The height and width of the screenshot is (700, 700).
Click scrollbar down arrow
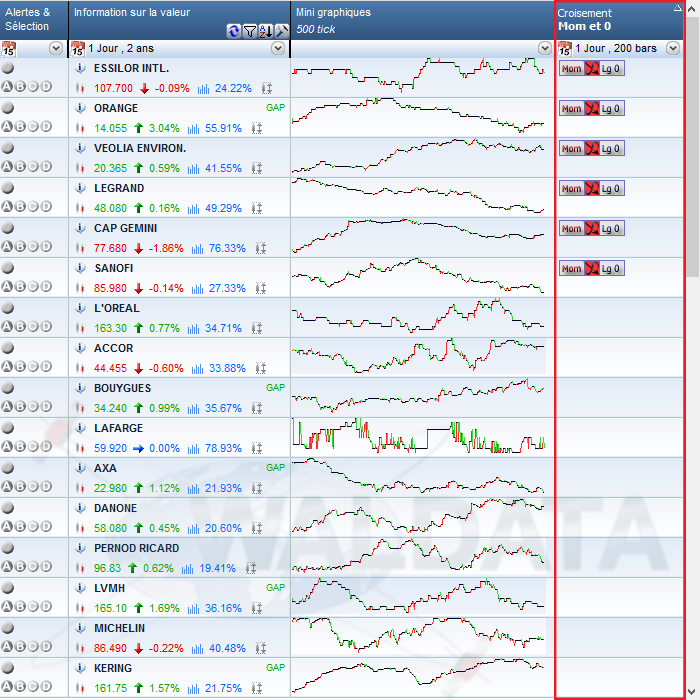693,692
